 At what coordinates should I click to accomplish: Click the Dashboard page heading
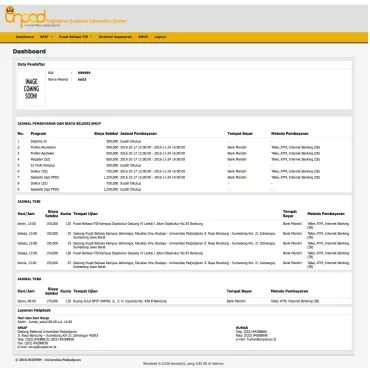click(29, 51)
